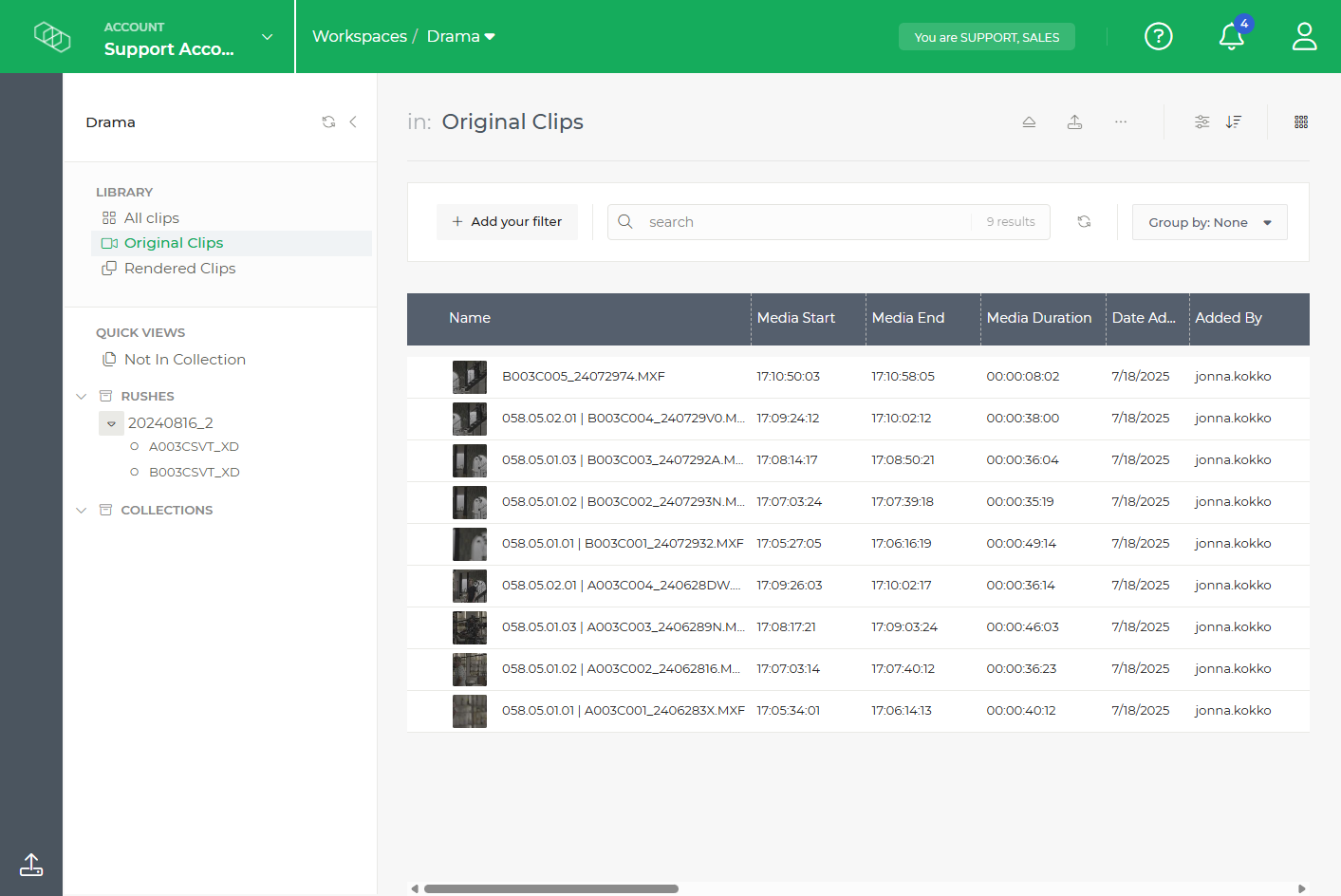The width and height of the screenshot is (1341, 896).
Task: Open the Drama workspace switcher arrow
Action: (490, 36)
